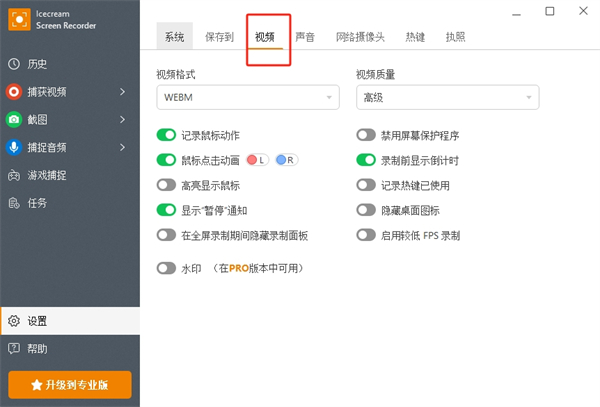Toggle the 记录鼠标动作 switch
The image size is (600, 407).
(166, 135)
